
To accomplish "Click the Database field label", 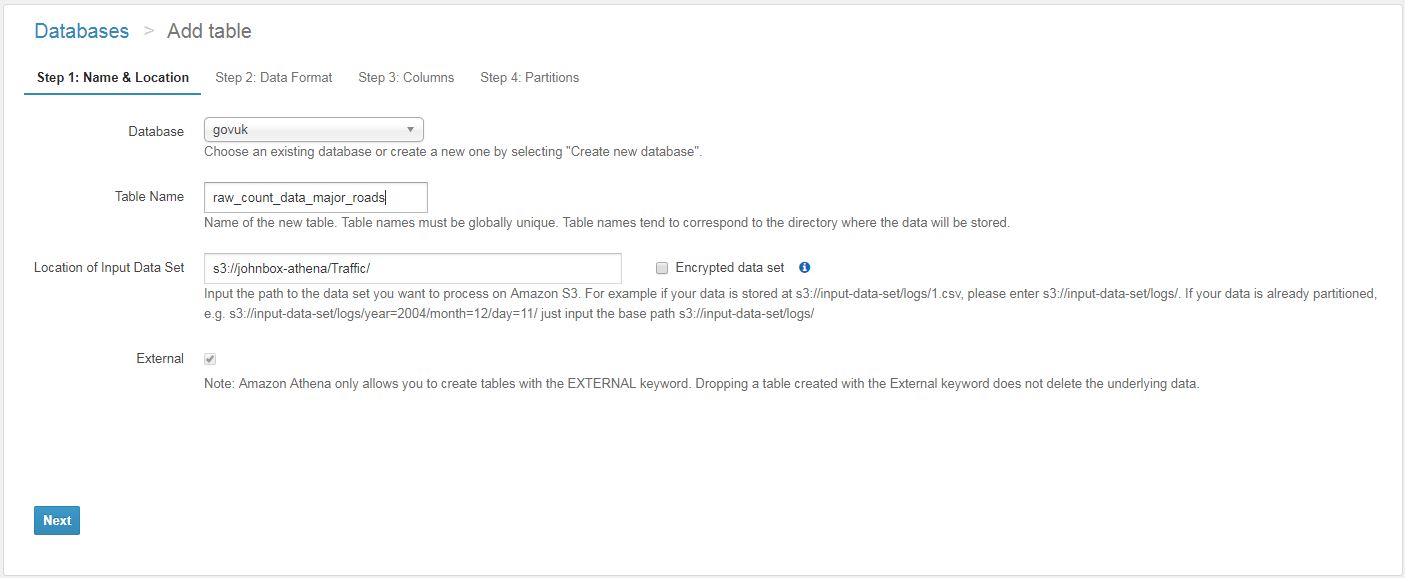I will (156, 131).
